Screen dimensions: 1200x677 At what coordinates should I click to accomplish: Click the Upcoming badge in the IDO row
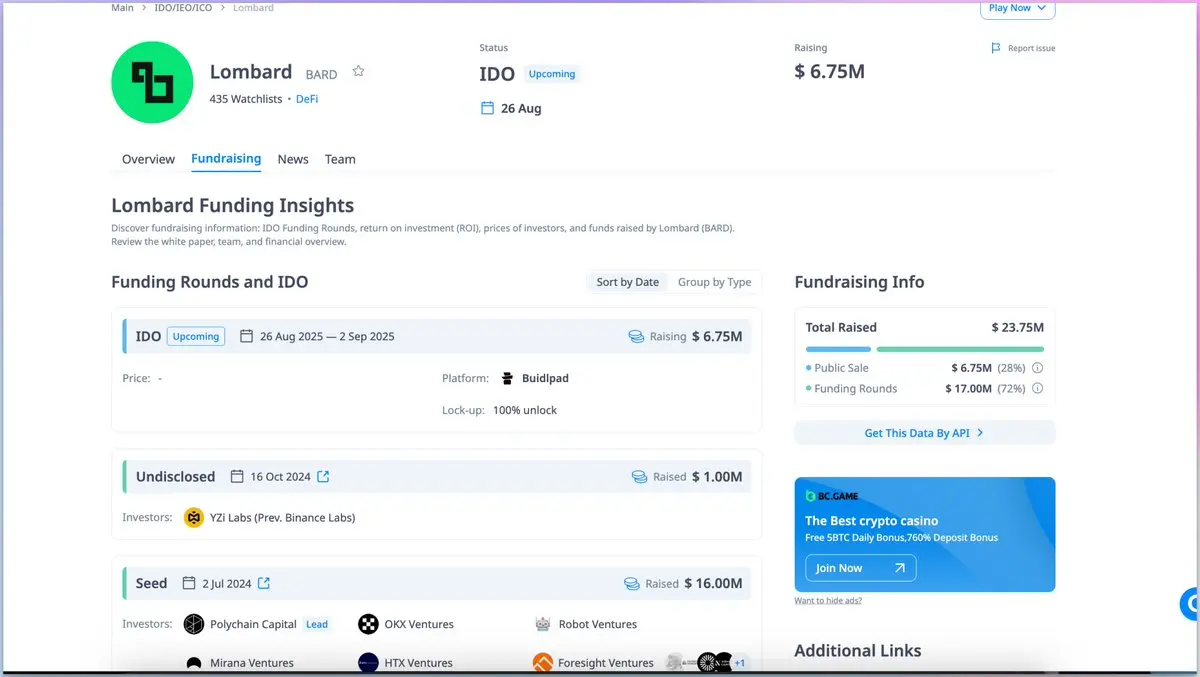pyautogui.click(x=196, y=336)
